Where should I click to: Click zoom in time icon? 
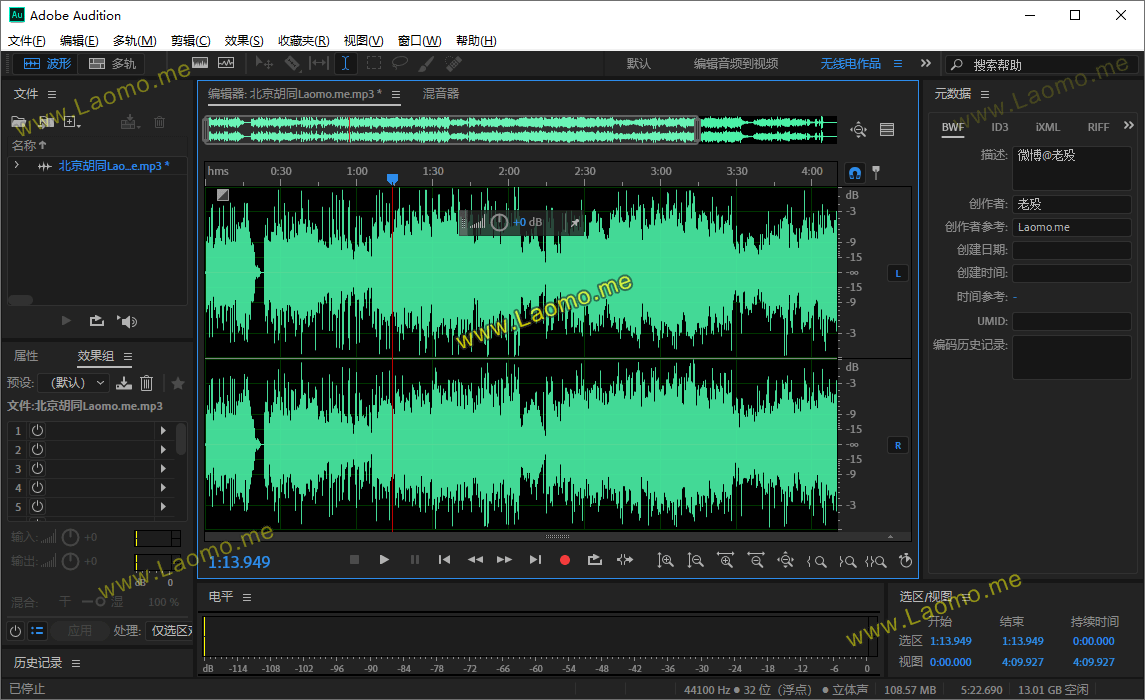725,561
